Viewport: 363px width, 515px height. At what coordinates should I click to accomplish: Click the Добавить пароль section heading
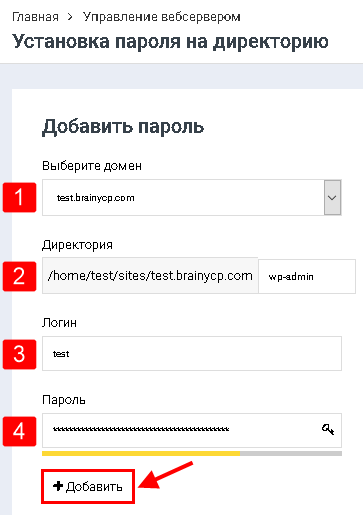(123, 127)
